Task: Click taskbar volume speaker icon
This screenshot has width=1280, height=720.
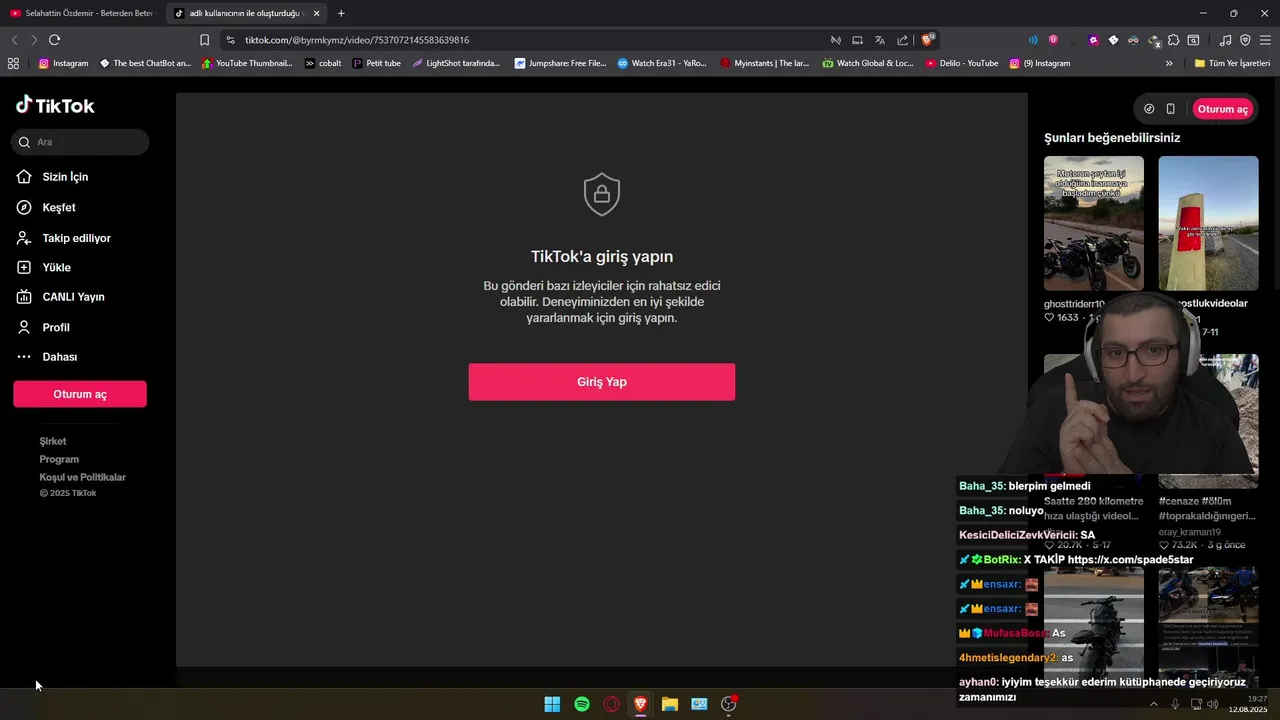Action: pos(1213,704)
